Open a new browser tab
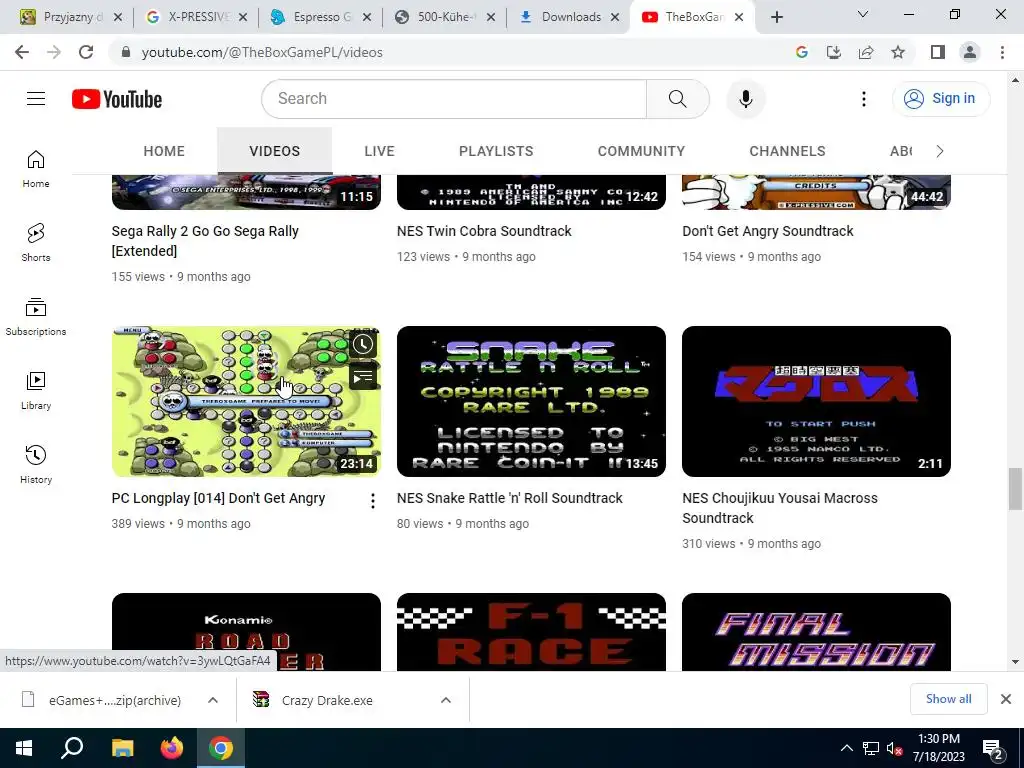1024x768 pixels. click(776, 17)
